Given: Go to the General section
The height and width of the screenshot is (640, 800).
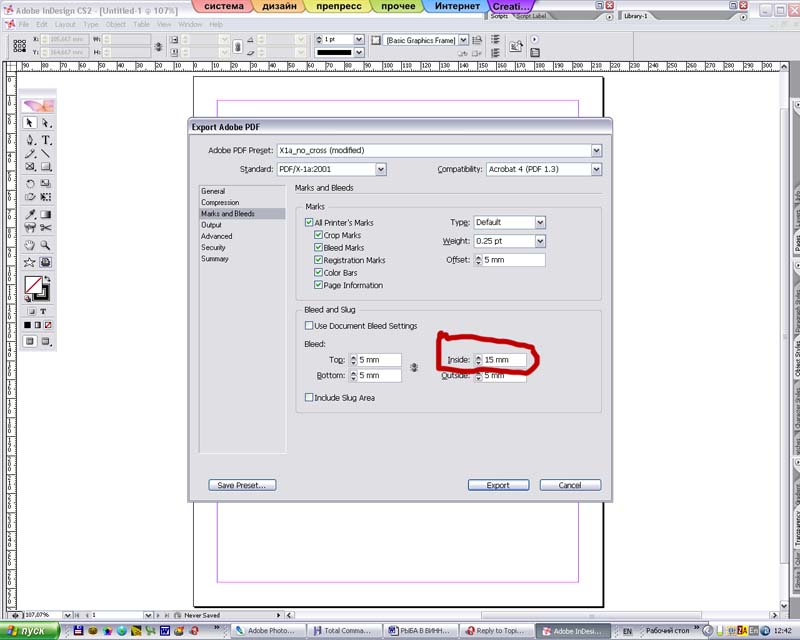Looking at the screenshot, I should 213,191.
